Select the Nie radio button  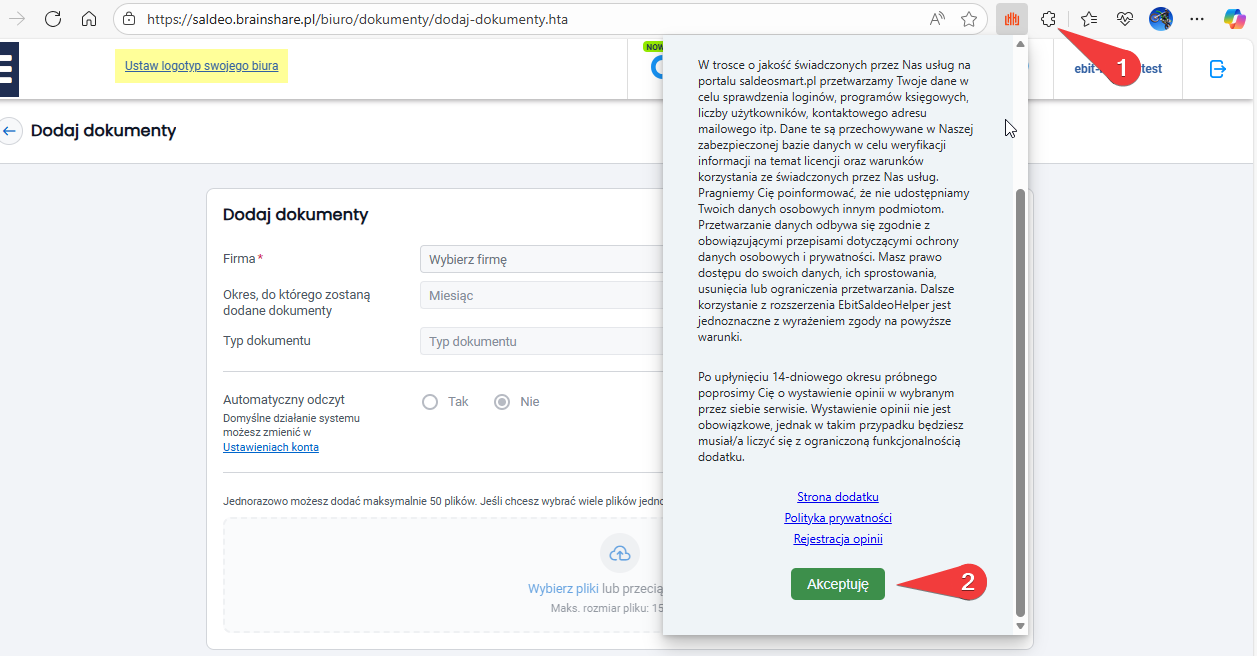click(502, 402)
